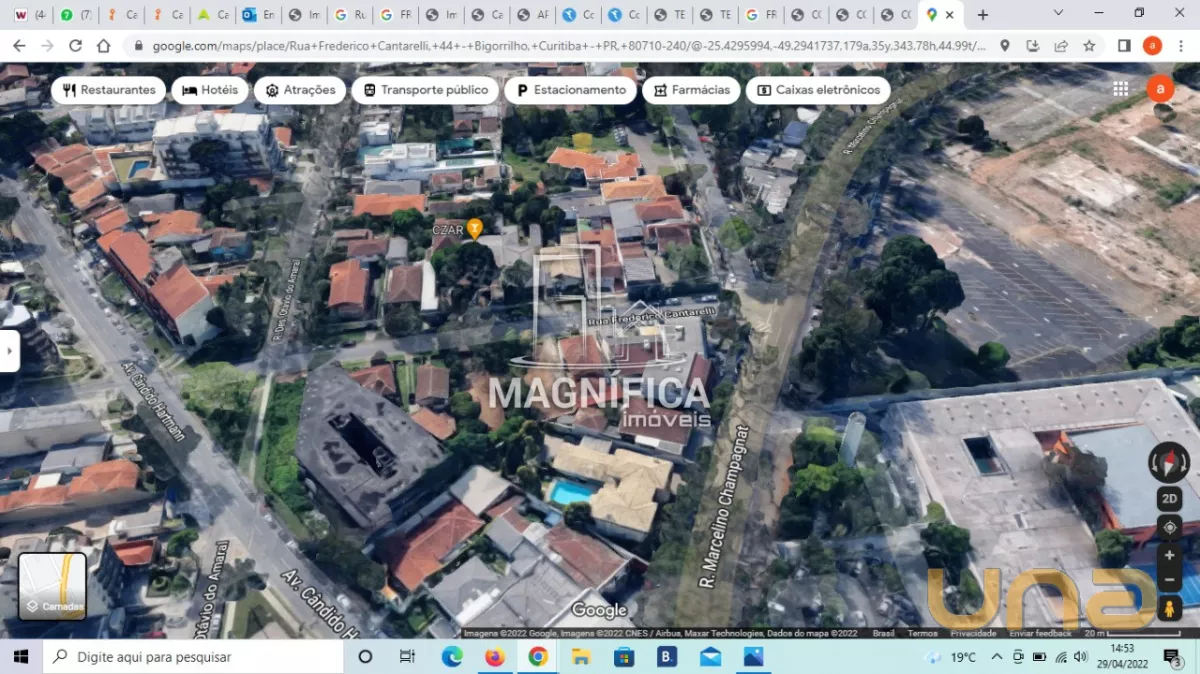Show hidden system tray icons

(996, 657)
